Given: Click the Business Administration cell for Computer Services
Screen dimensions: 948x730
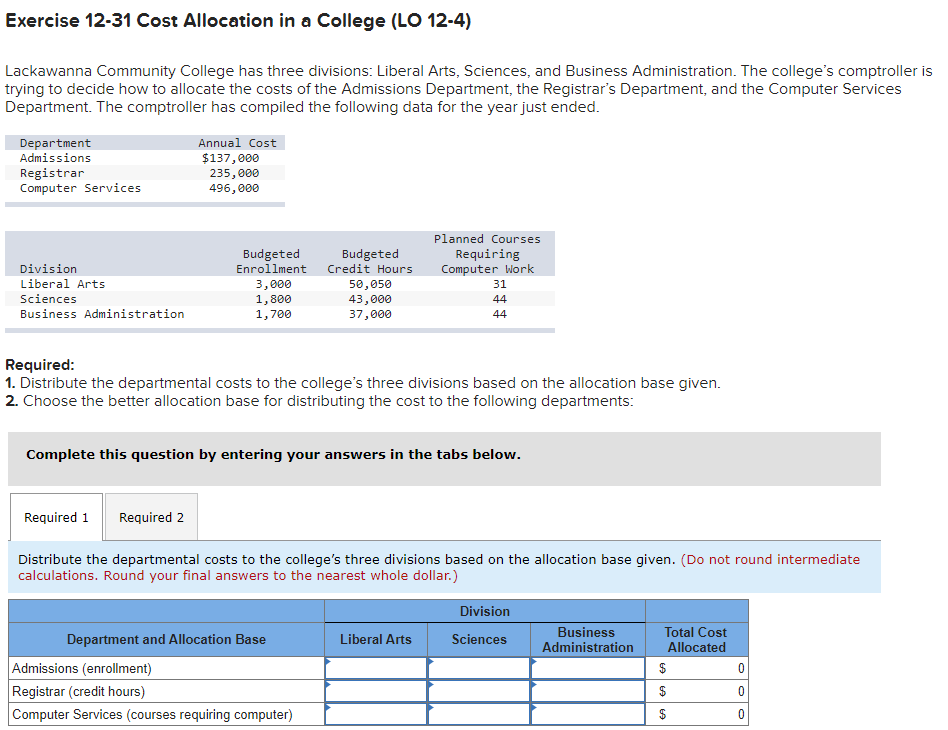Looking at the screenshot, I should click(x=587, y=713).
